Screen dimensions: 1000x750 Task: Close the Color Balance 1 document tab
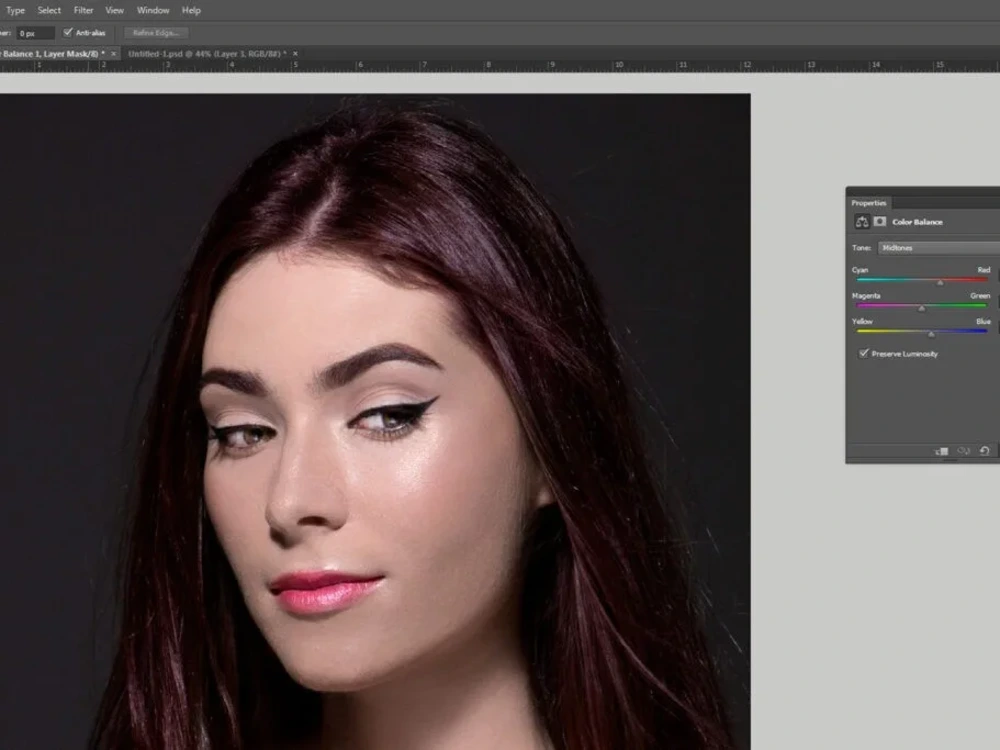114,54
